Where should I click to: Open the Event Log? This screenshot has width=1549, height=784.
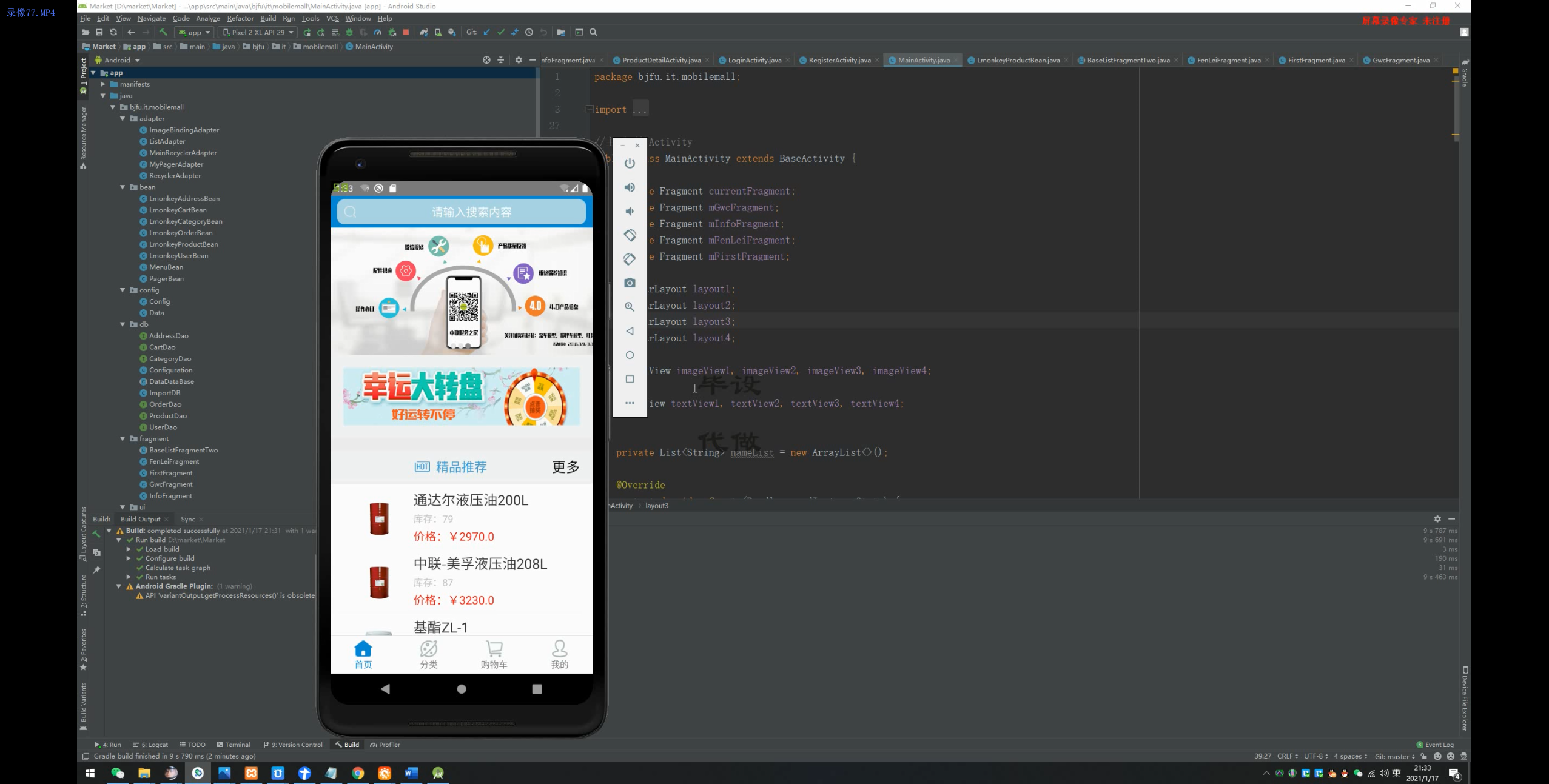tap(1435, 745)
